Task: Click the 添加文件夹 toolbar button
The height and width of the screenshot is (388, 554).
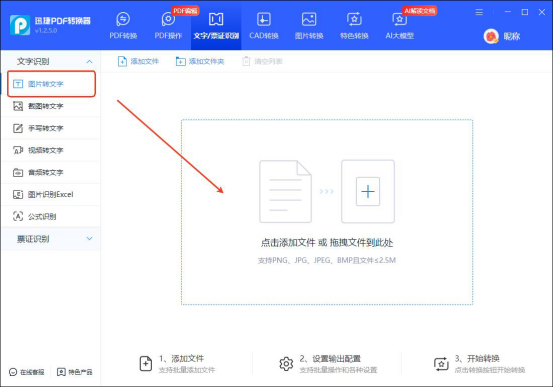Action: pyautogui.click(x=200, y=61)
